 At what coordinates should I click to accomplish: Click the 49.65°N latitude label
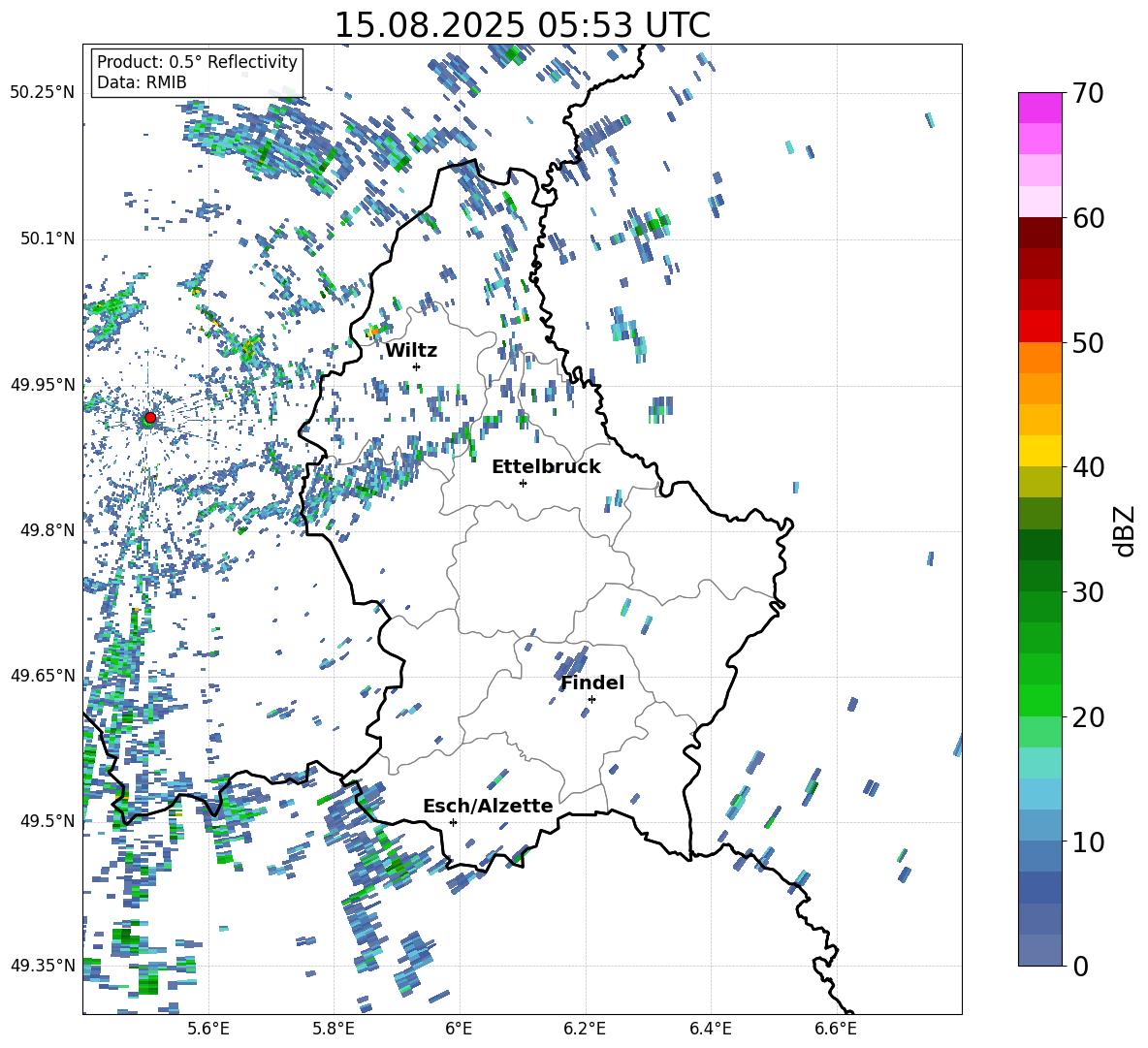pos(42,675)
